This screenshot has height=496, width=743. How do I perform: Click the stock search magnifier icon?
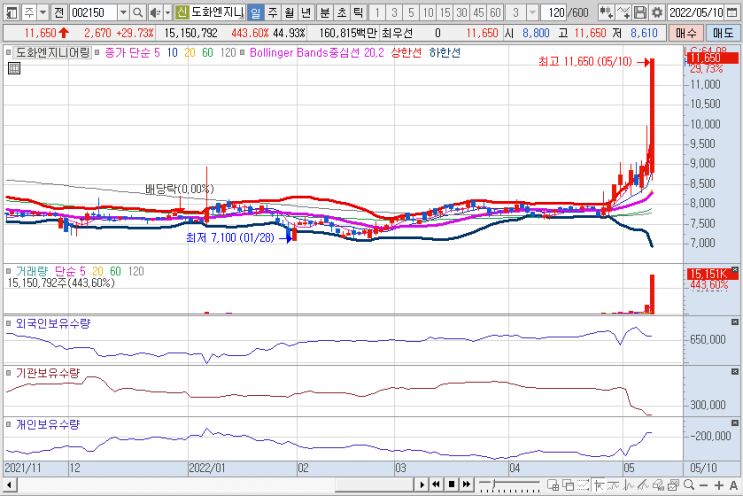click(x=138, y=13)
